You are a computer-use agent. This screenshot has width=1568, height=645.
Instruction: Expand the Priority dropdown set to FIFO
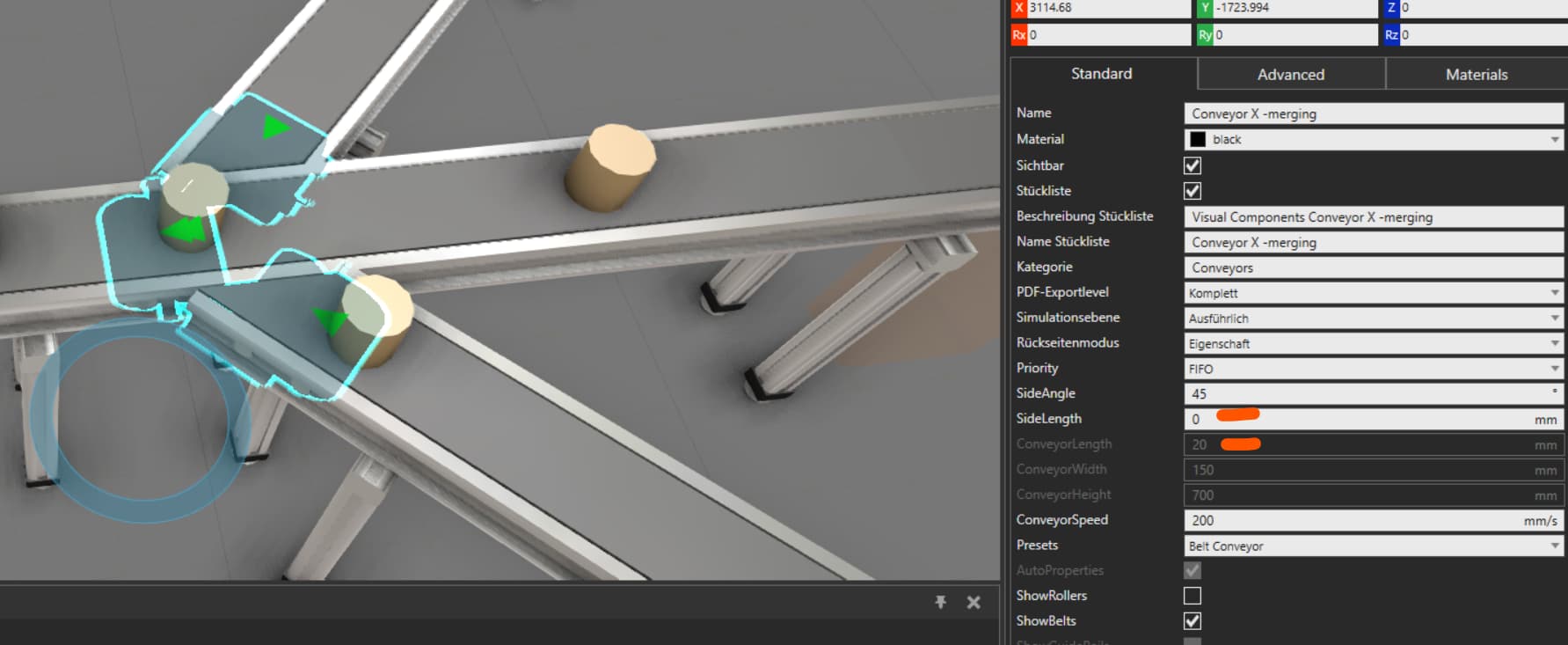(1374, 369)
